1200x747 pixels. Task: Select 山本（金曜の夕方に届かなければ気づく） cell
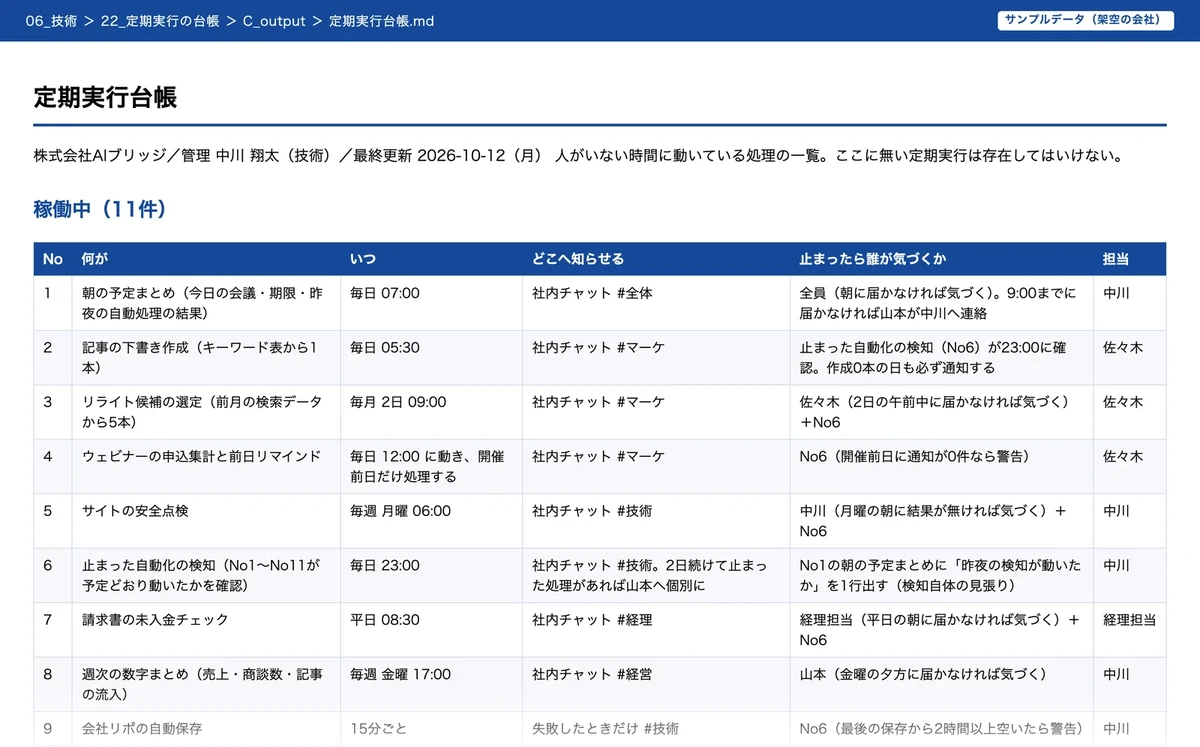941,684
